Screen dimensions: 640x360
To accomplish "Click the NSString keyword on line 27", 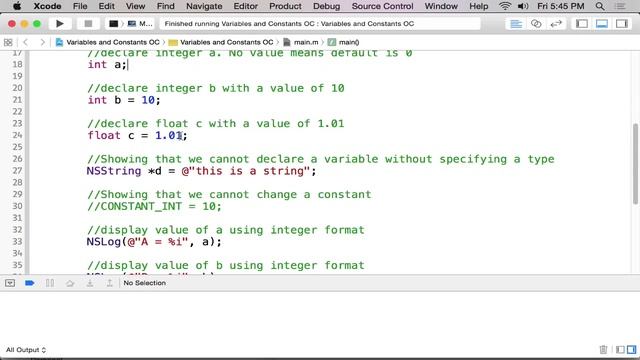I will click(114, 171).
